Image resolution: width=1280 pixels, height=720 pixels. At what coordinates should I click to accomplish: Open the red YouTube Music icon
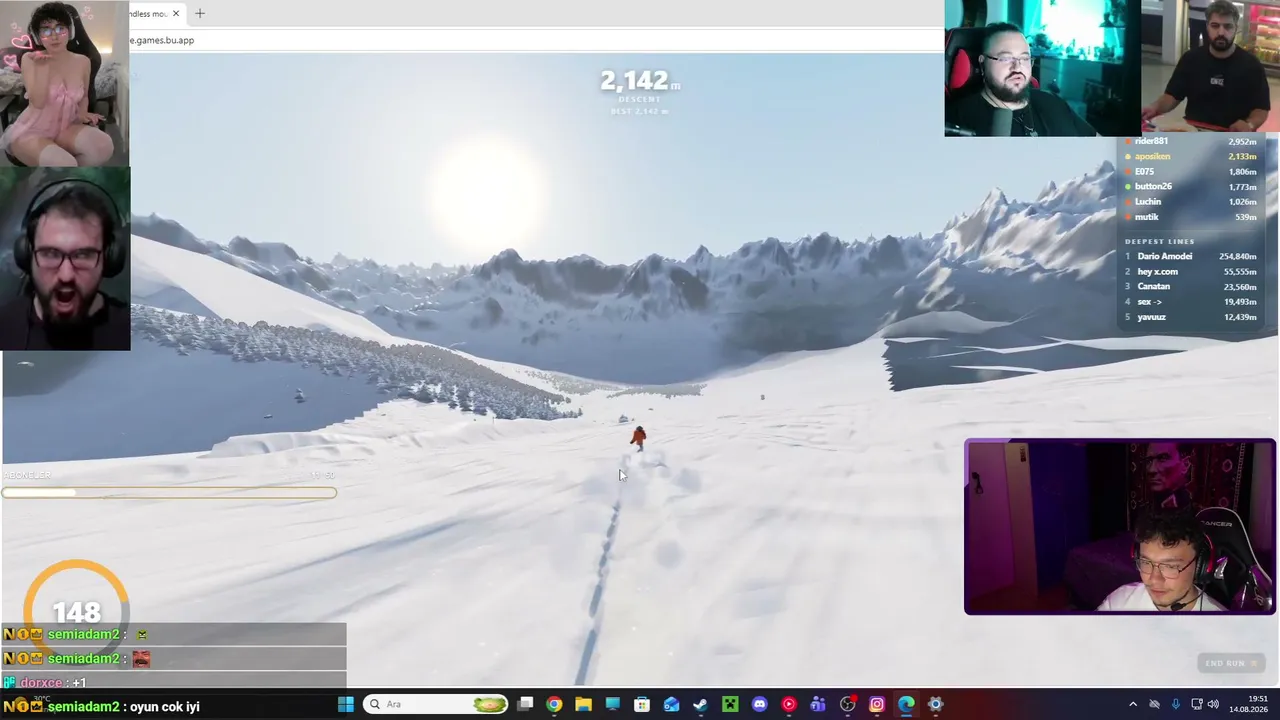point(789,704)
